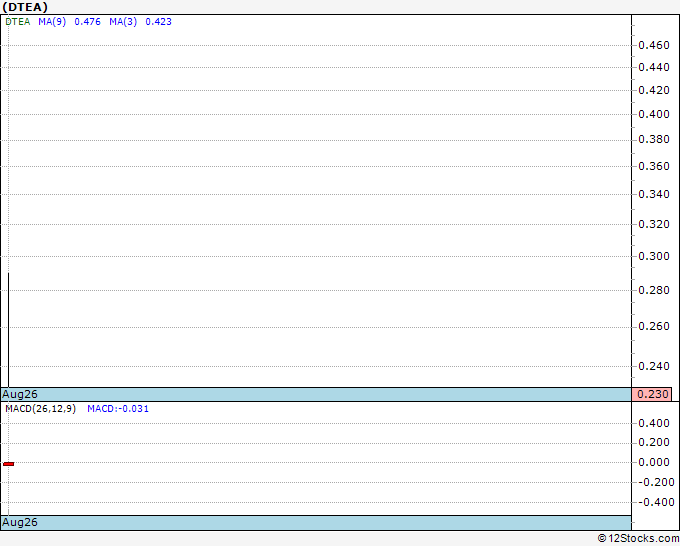680x546 pixels.
Task: Click the 0.380 price axis label
Action: pos(654,139)
